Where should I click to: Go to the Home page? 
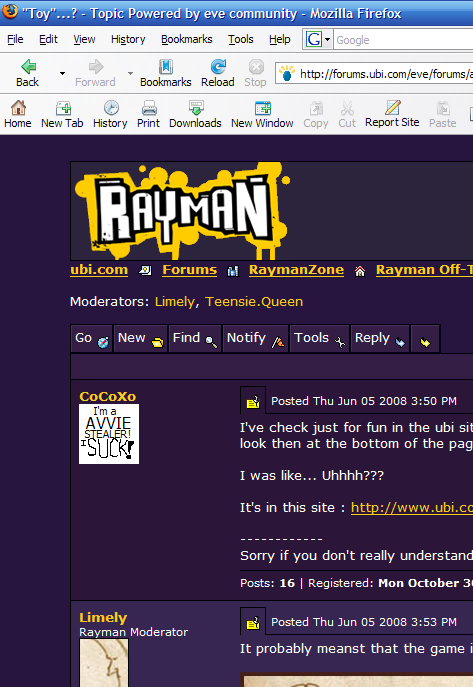coord(18,114)
